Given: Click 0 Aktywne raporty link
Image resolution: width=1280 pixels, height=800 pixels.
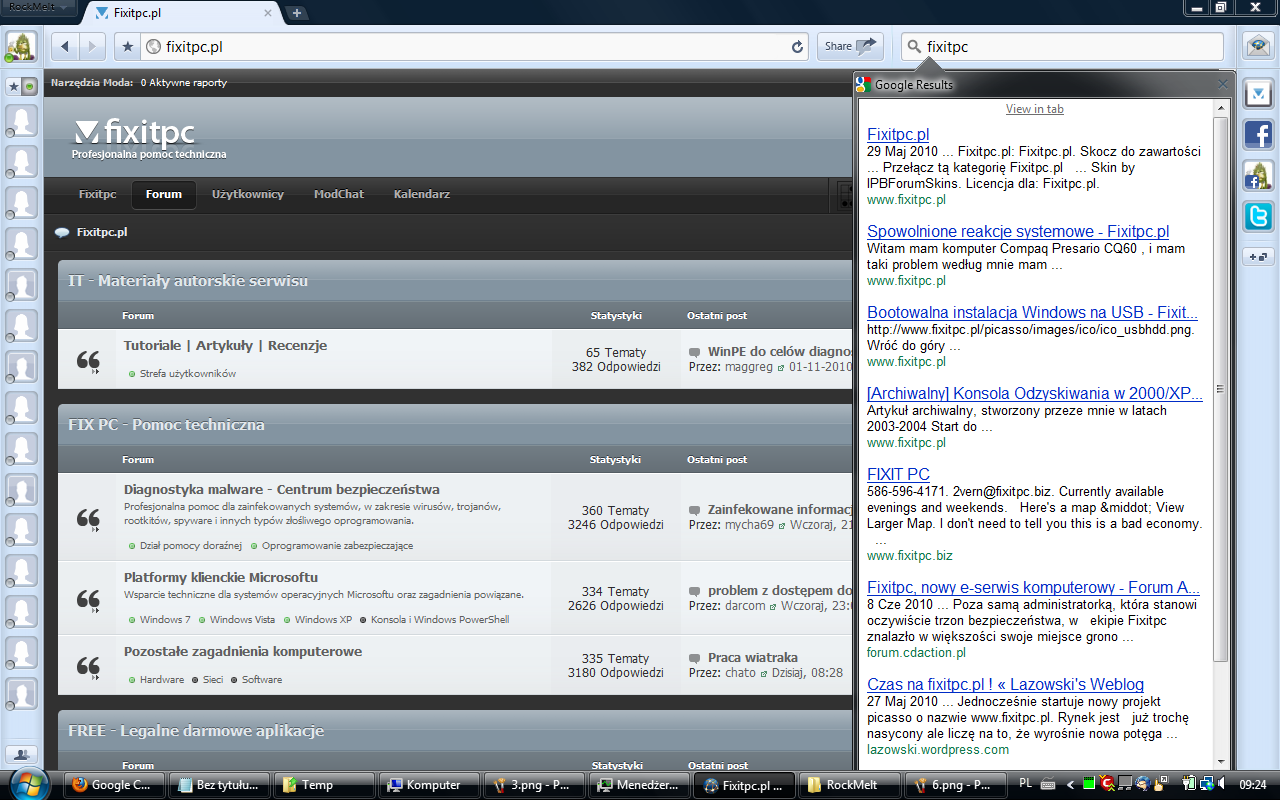Looking at the screenshot, I should (184, 83).
